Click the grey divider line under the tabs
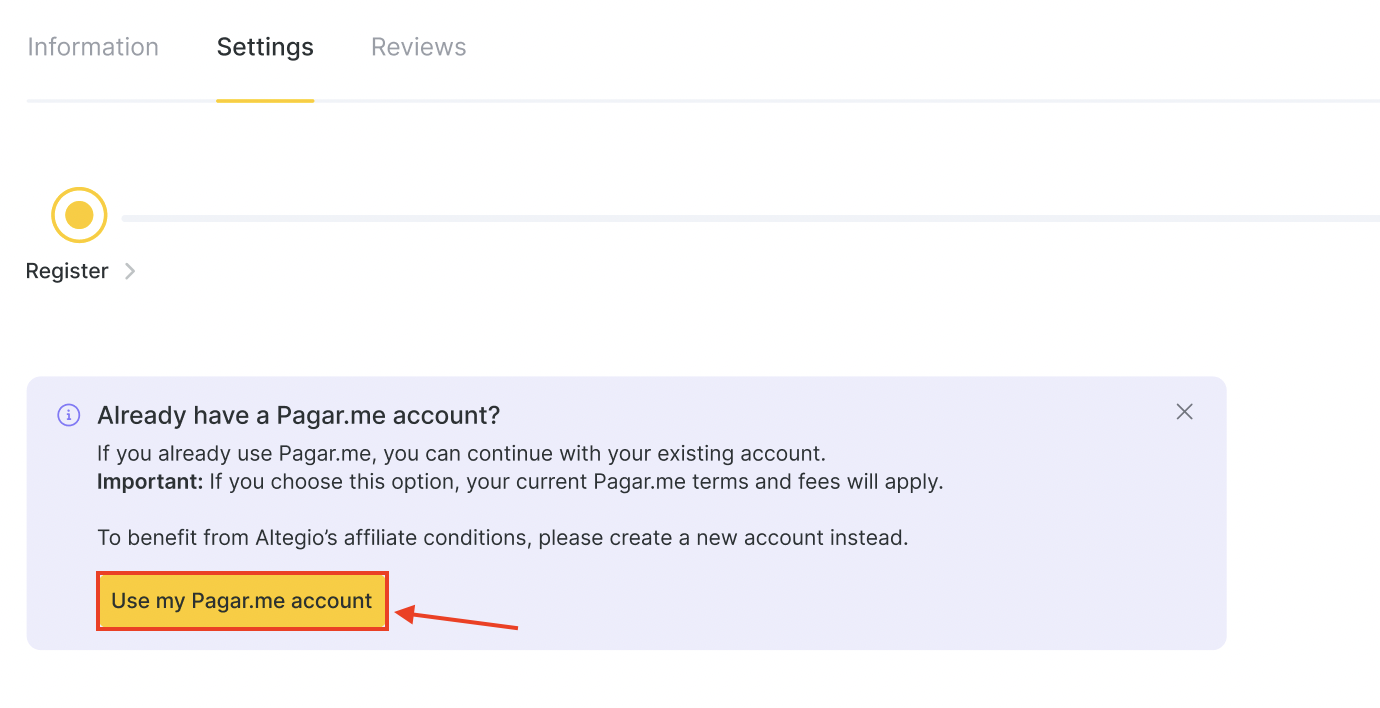The height and width of the screenshot is (708, 1380). point(800,101)
